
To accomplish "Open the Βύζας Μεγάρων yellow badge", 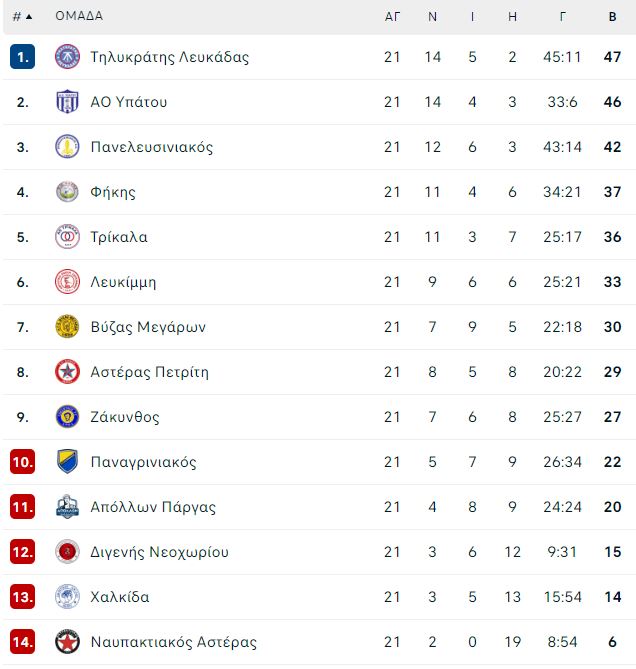I will (67, 326).
